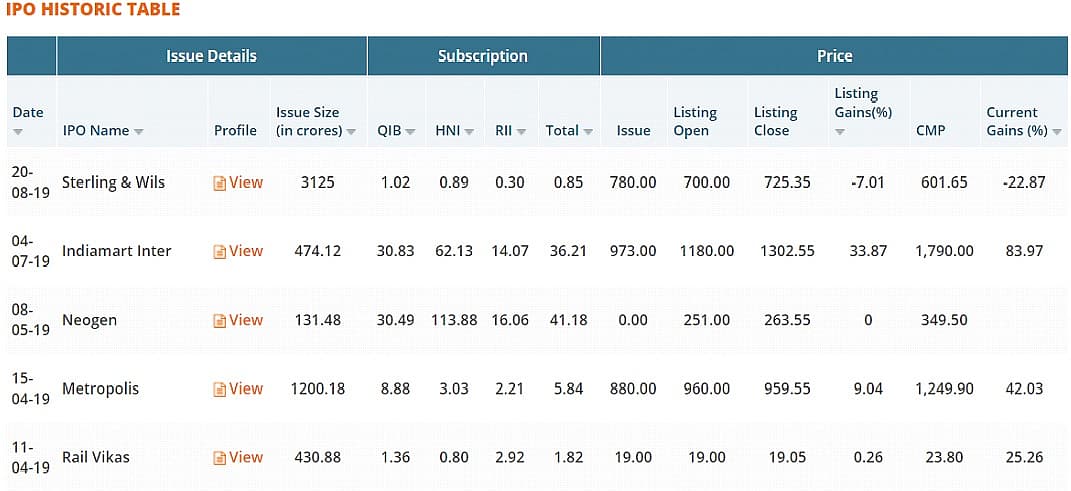Sort by QIB subscription arrow
This screenshot has height=491, width=1071.
[x=410, y=131]
